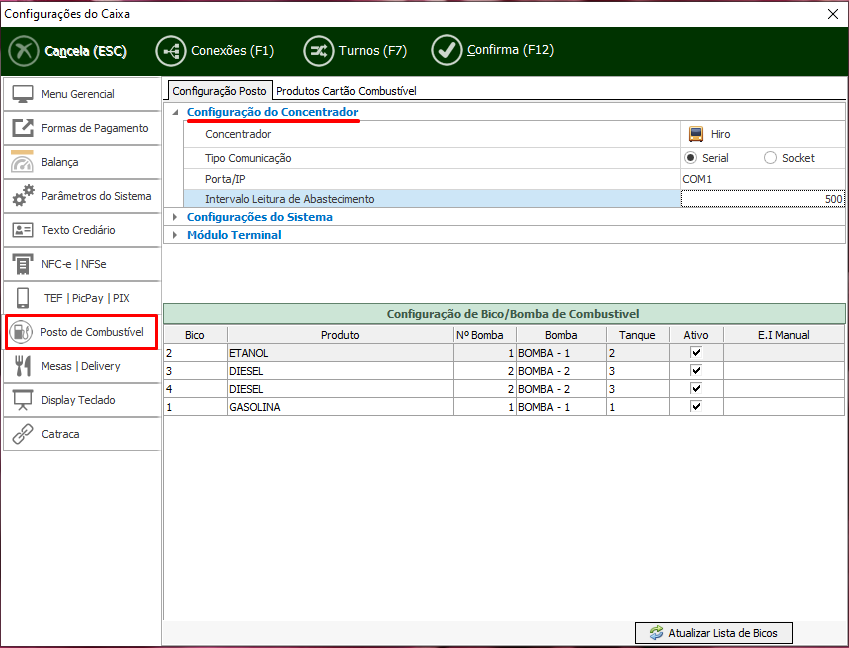Click the Cancela (ESC) X icon
This screenshot has height=648, width=849.
tap(24, 51)
